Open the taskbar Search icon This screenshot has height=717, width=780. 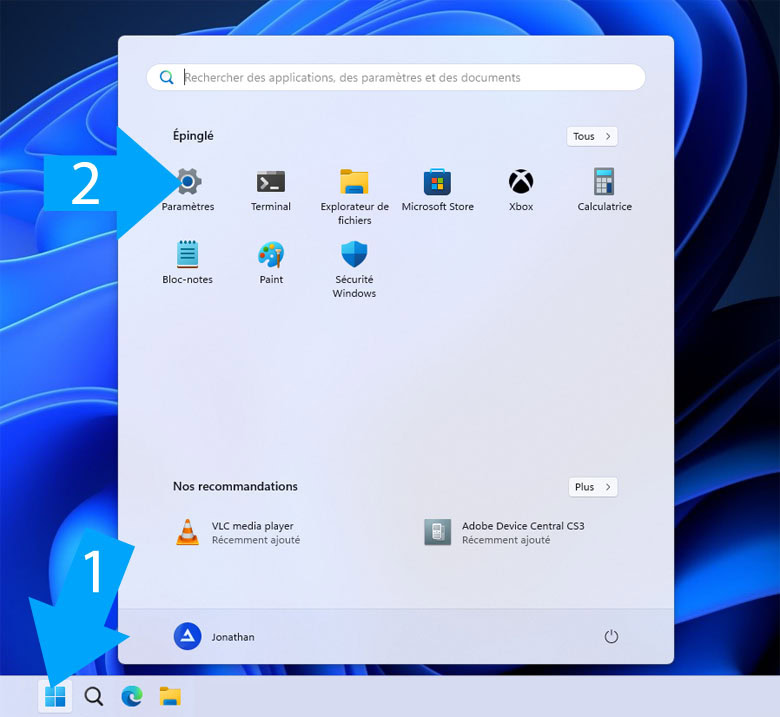click(94, 696)
